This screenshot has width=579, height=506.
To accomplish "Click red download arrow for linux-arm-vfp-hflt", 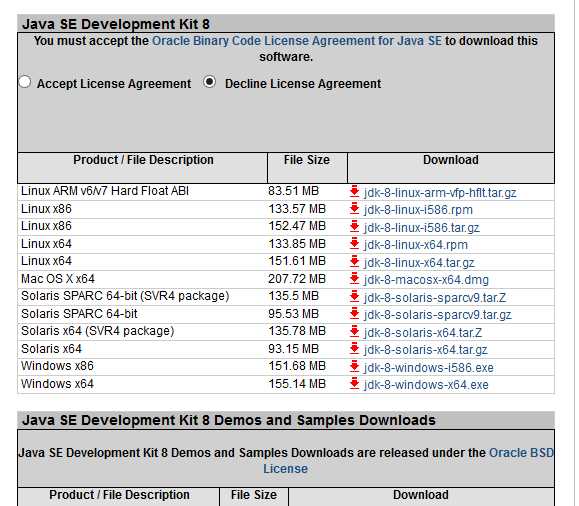I will 354,191.
